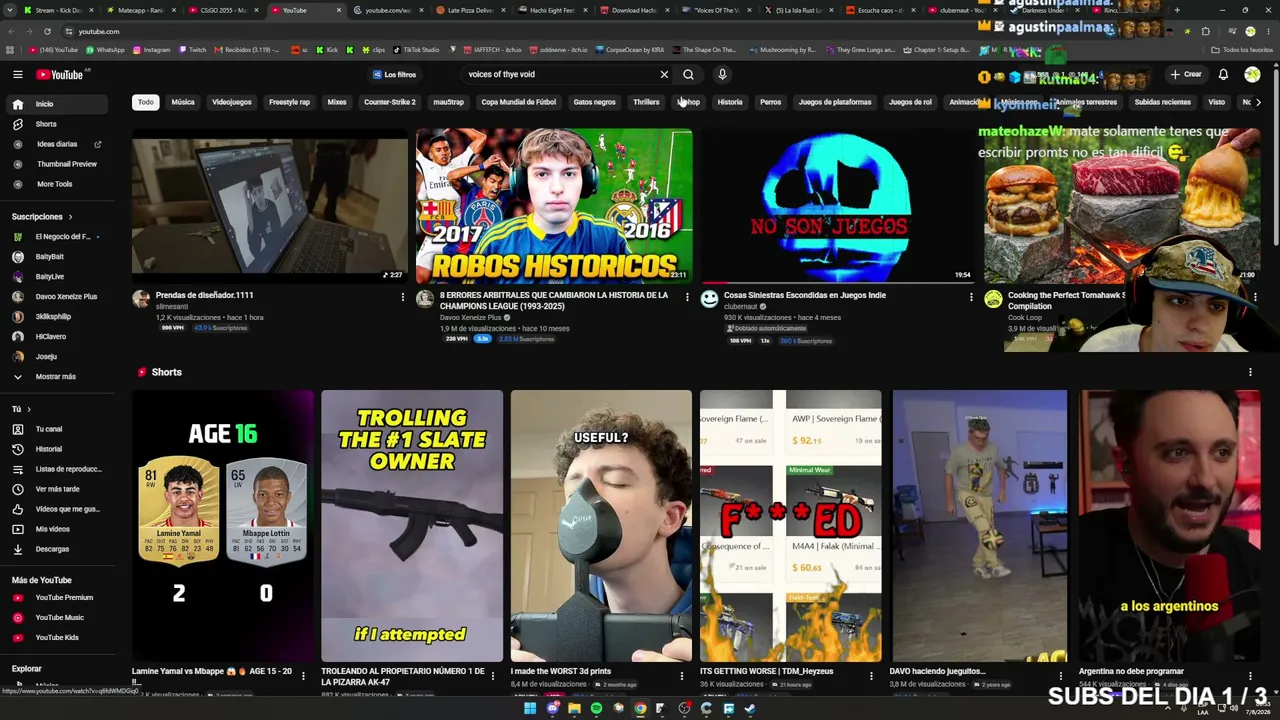
Task: Filter by Copa Mundial de Fútbol
Action: click(x=518, y=102)
